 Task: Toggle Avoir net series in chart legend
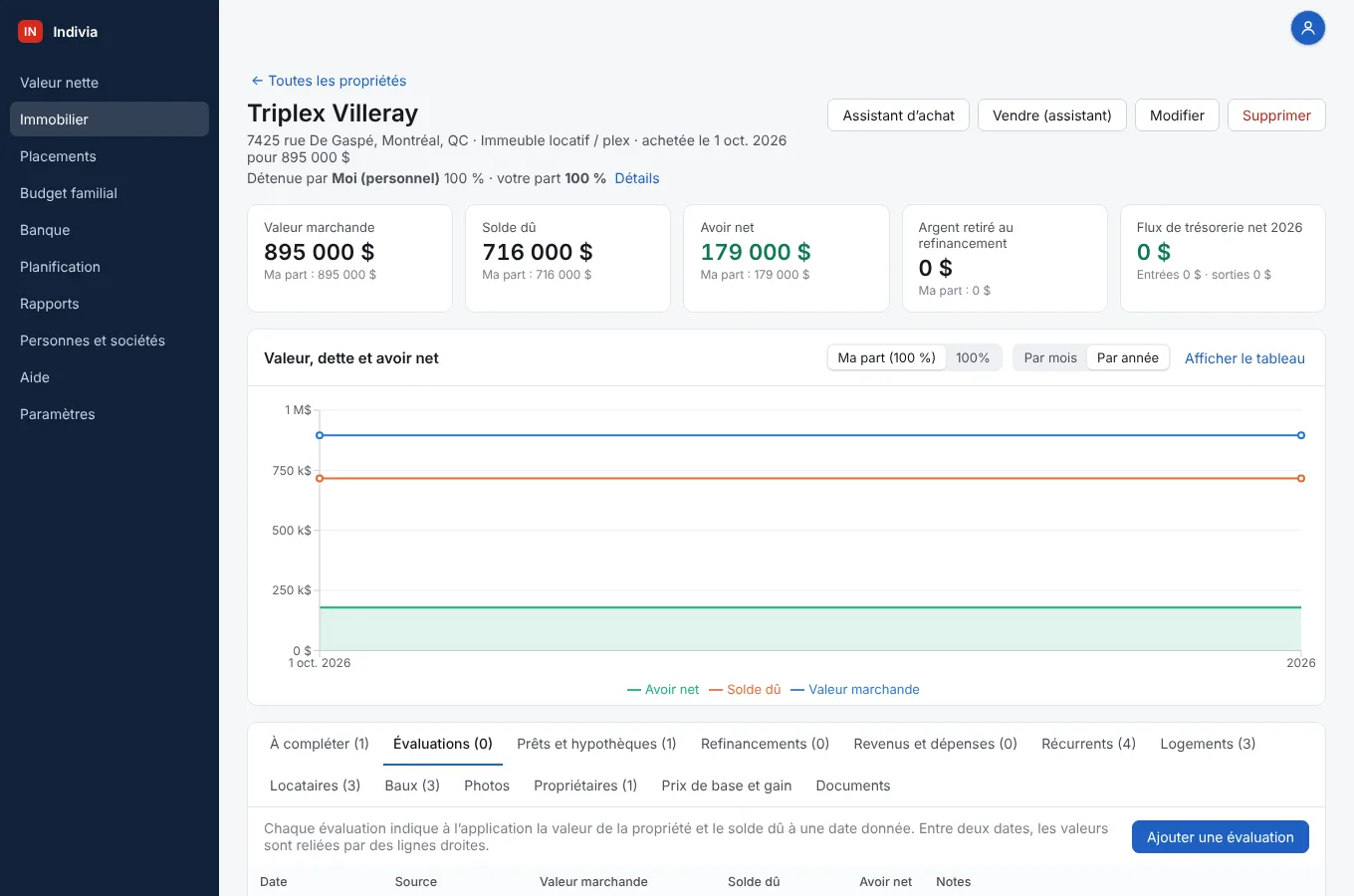point(663,689)
